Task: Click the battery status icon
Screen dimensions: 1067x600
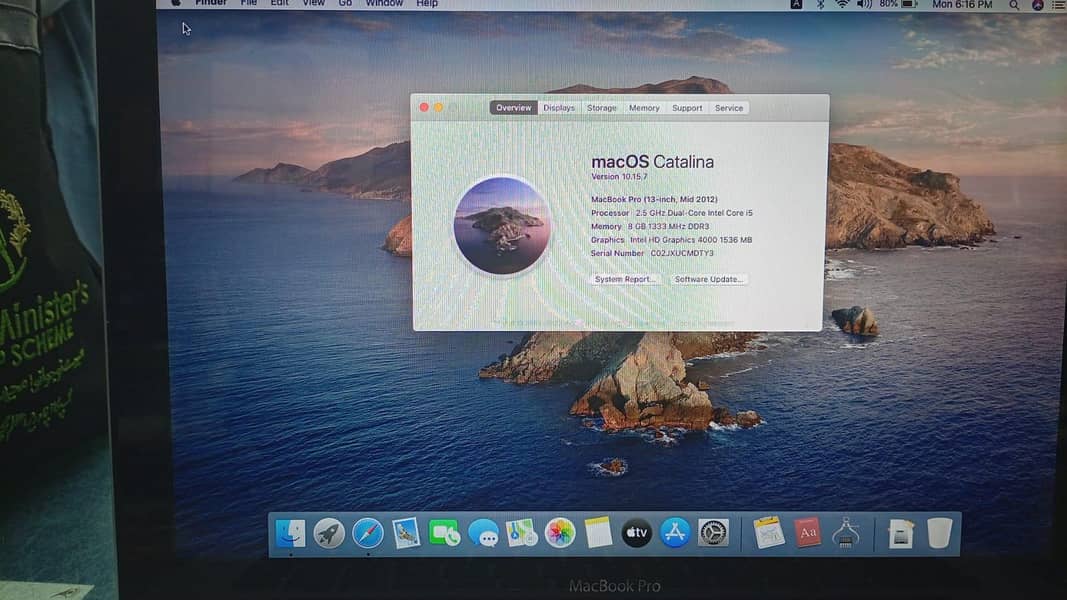Action: (910, 4)
